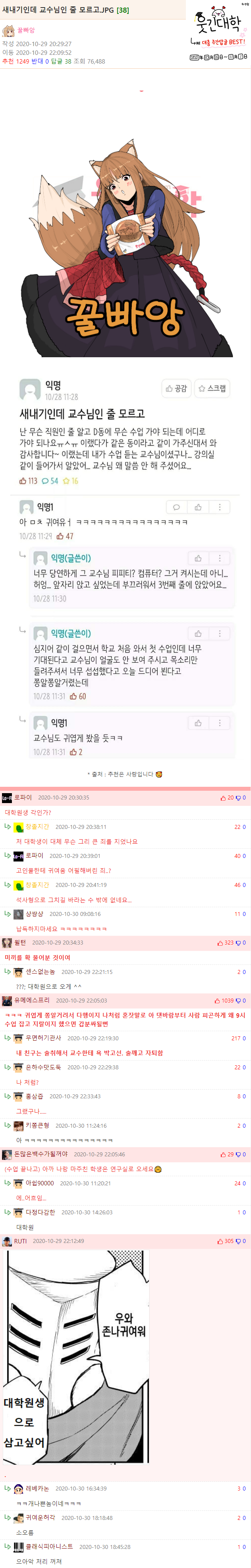Image resolution: width=251 pixels, height=1568 pixels.
Task: Click the 스크랩 button on the post
Action: point(212,388)
